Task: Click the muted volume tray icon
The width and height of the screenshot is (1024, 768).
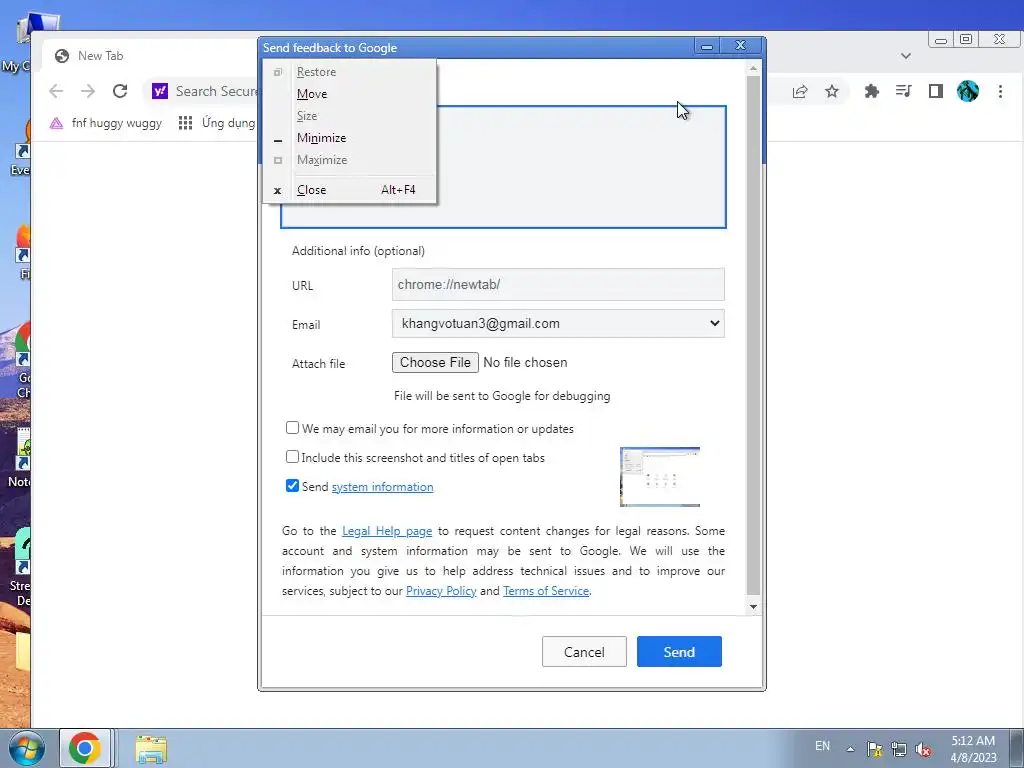Action: tap(923, 749)
